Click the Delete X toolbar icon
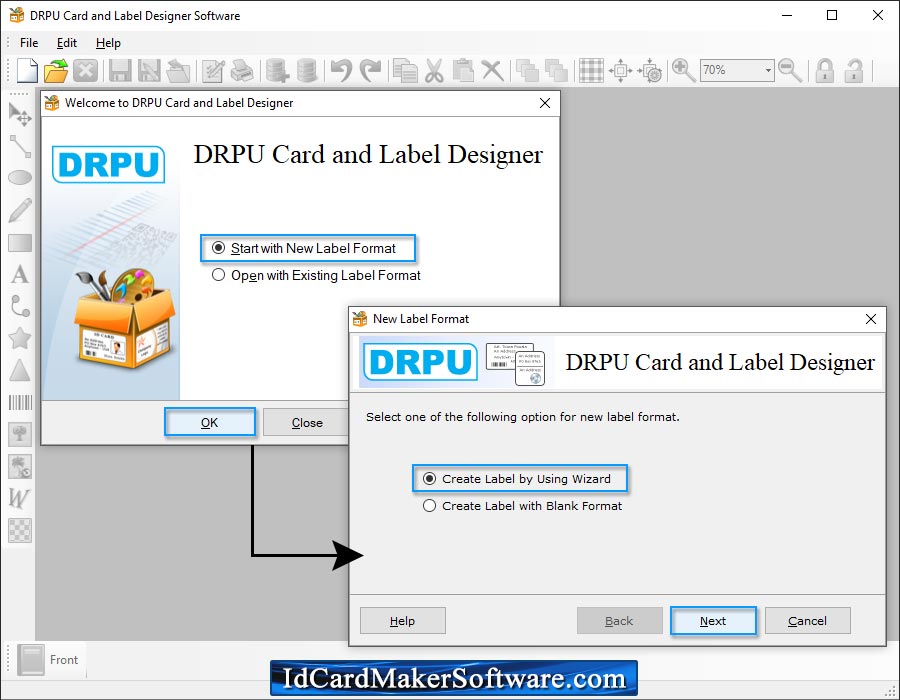Image resolution: width=900 pixels, height=700 pixels. coord(492,71)
